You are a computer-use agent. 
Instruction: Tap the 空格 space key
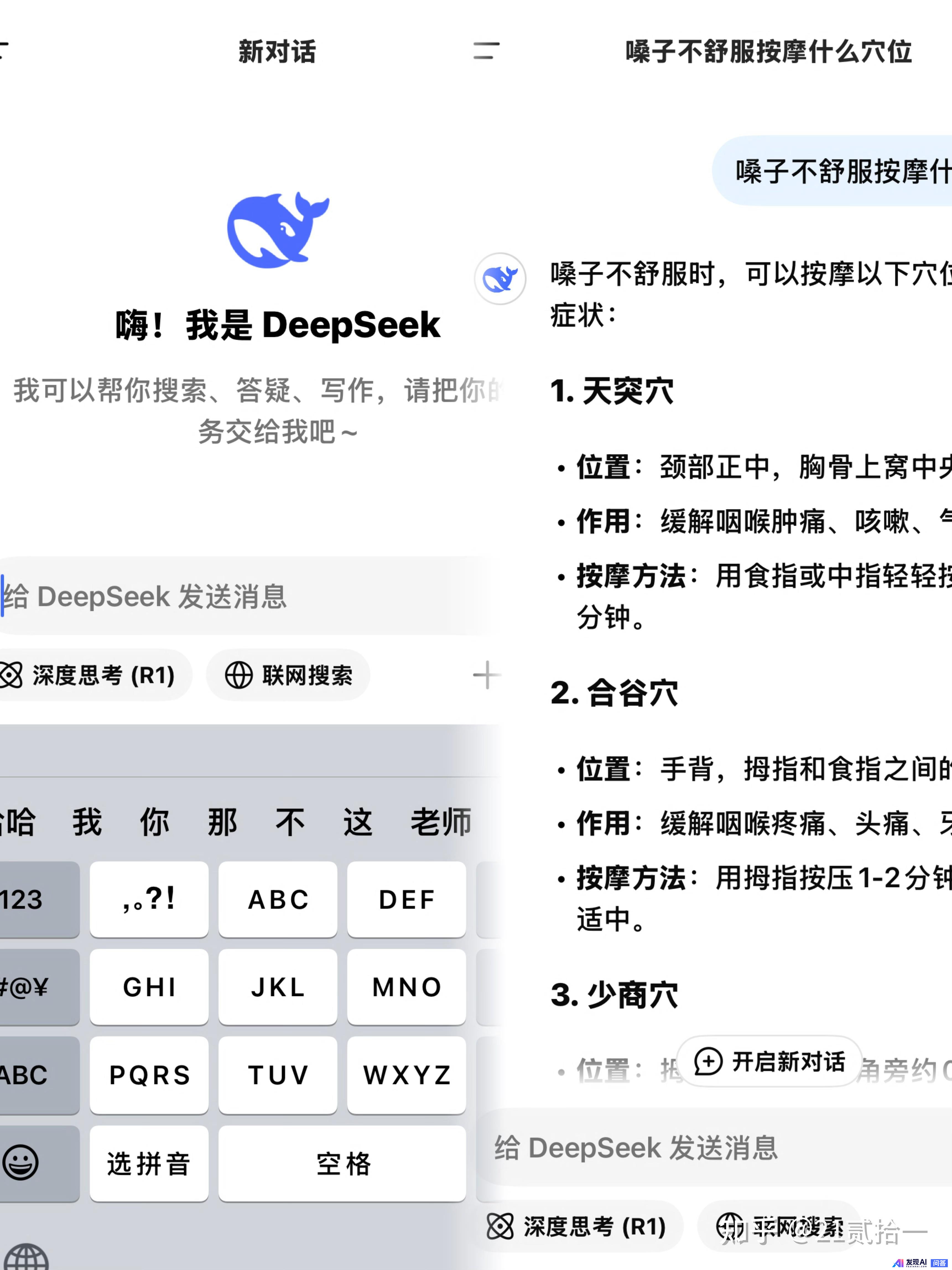pyautogui.click(x=342, y=1163)
